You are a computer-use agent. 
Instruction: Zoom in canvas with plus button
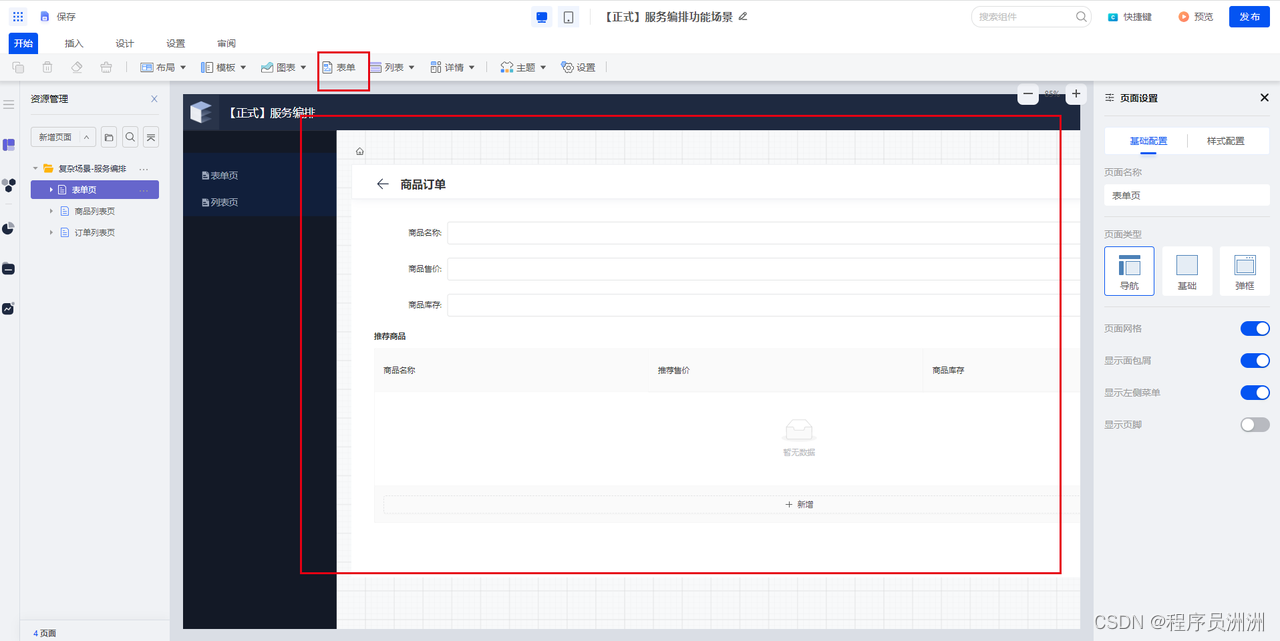pos(1076,94)
